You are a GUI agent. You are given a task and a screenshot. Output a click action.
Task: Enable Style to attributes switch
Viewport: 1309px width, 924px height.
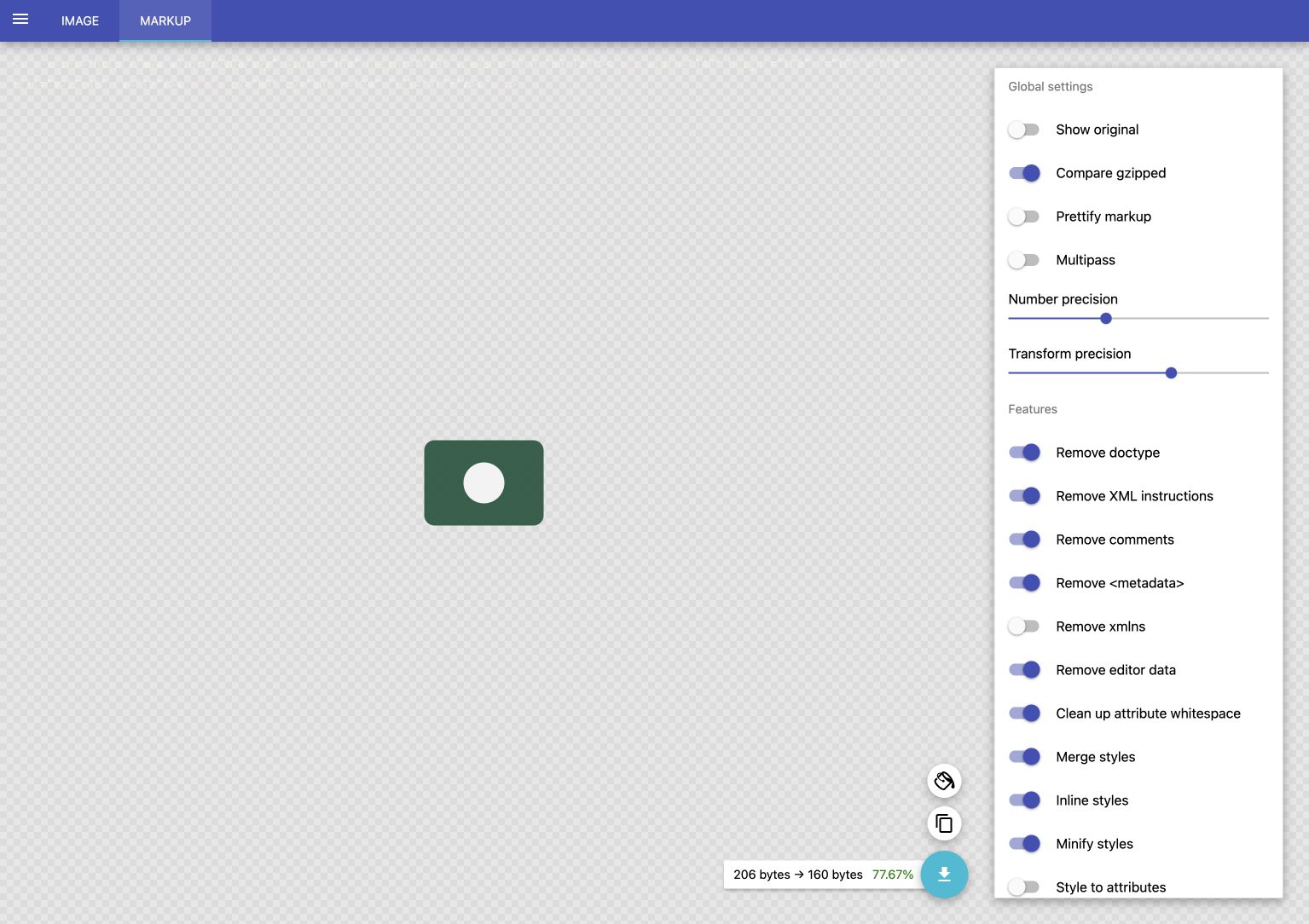1023,887
